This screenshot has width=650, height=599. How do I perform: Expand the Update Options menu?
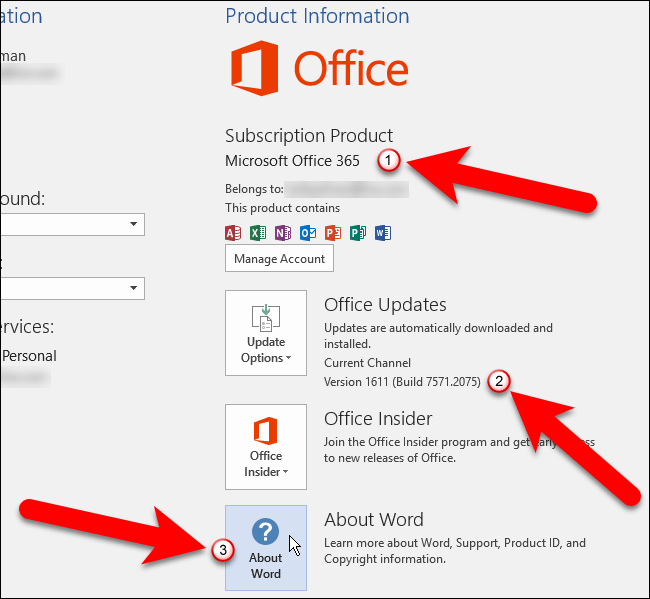[266, 333]
